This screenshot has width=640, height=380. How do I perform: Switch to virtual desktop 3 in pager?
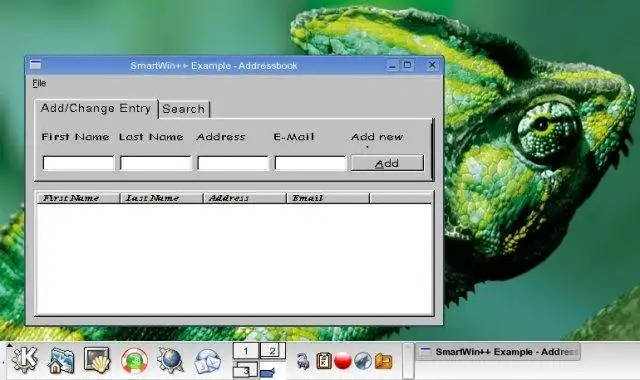click(x=246, y=371)
